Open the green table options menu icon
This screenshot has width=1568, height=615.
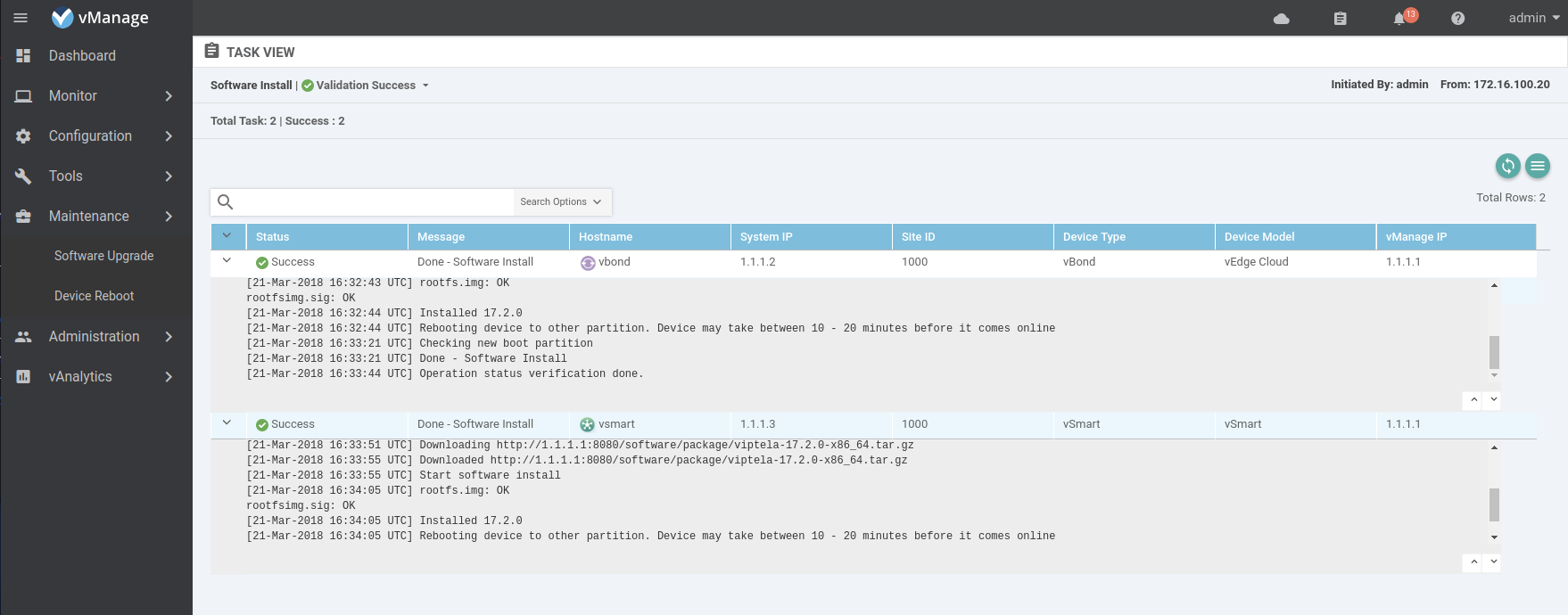tap(1537, 166)
